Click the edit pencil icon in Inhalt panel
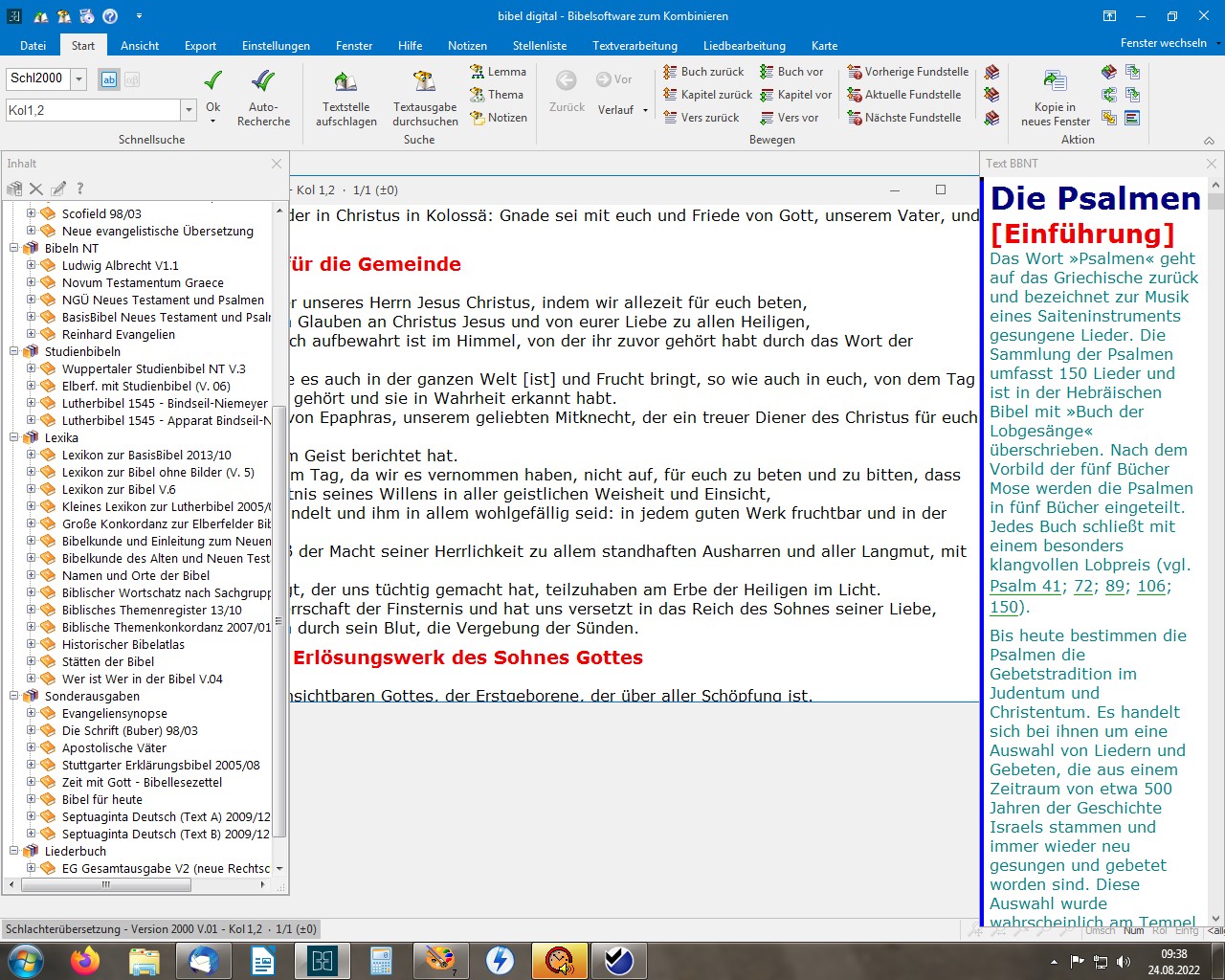Viewport: 1225px width, 980px height. [58, 189]
